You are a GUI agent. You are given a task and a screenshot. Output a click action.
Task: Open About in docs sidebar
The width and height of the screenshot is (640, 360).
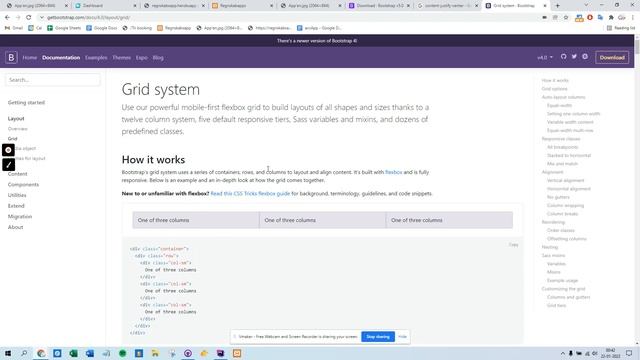(16, 227)
